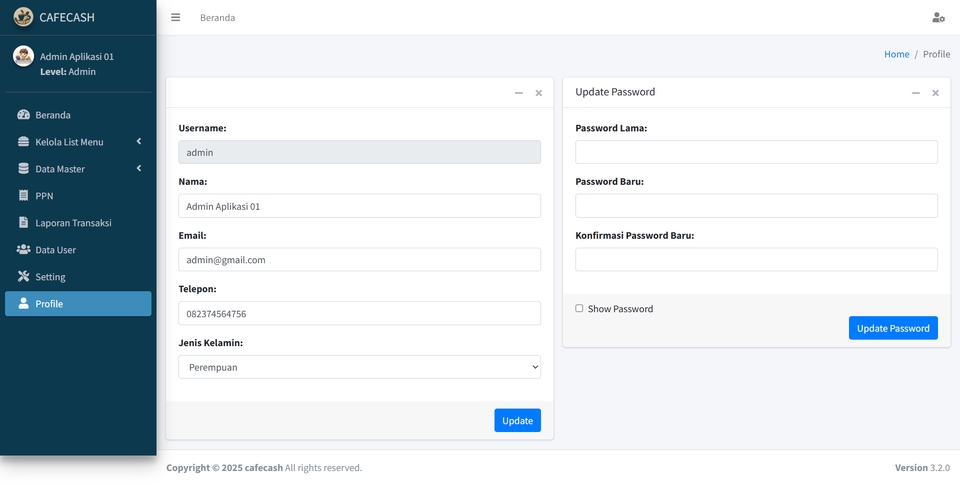Click the 'Version 3.2.0' footer text
Screen dimensions: 960x485
pos(922,467)
